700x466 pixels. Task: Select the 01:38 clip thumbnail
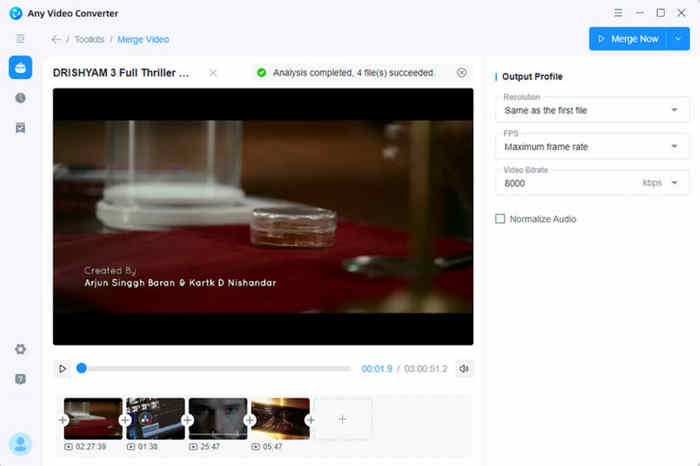(155, 419)
